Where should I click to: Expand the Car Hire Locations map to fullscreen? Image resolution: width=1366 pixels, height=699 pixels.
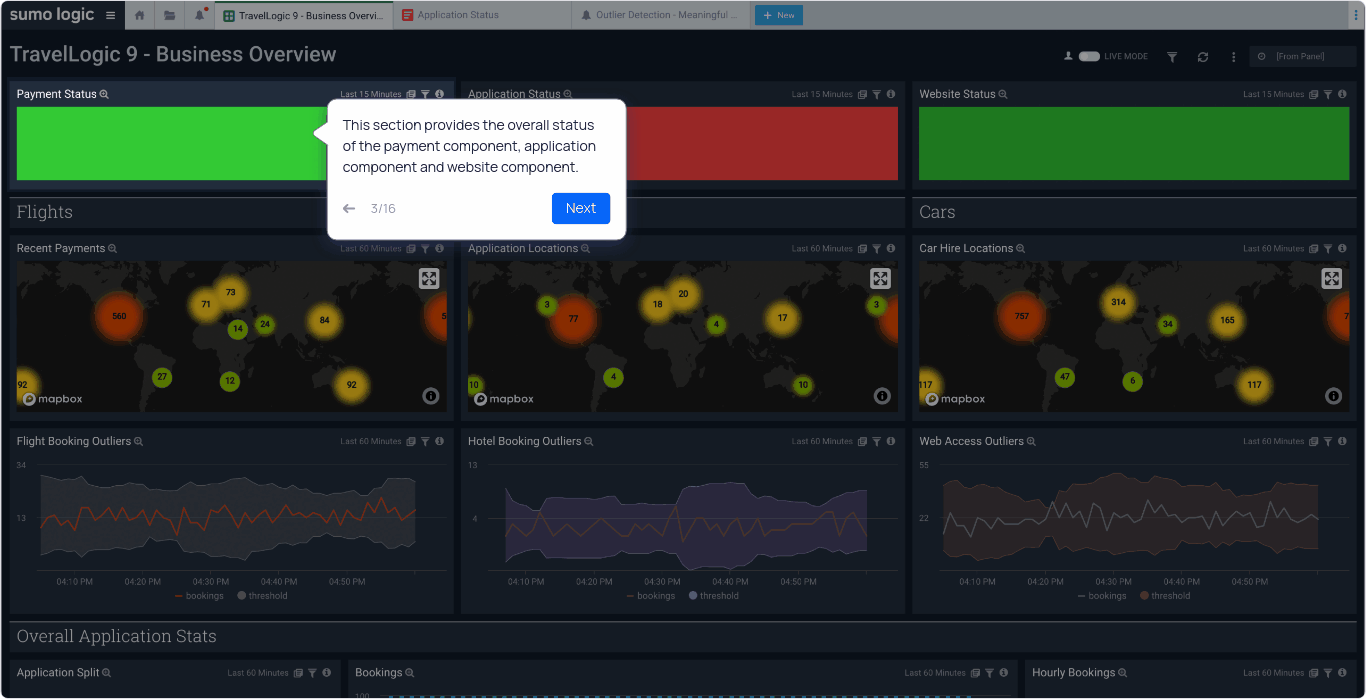pos(1331,279)
